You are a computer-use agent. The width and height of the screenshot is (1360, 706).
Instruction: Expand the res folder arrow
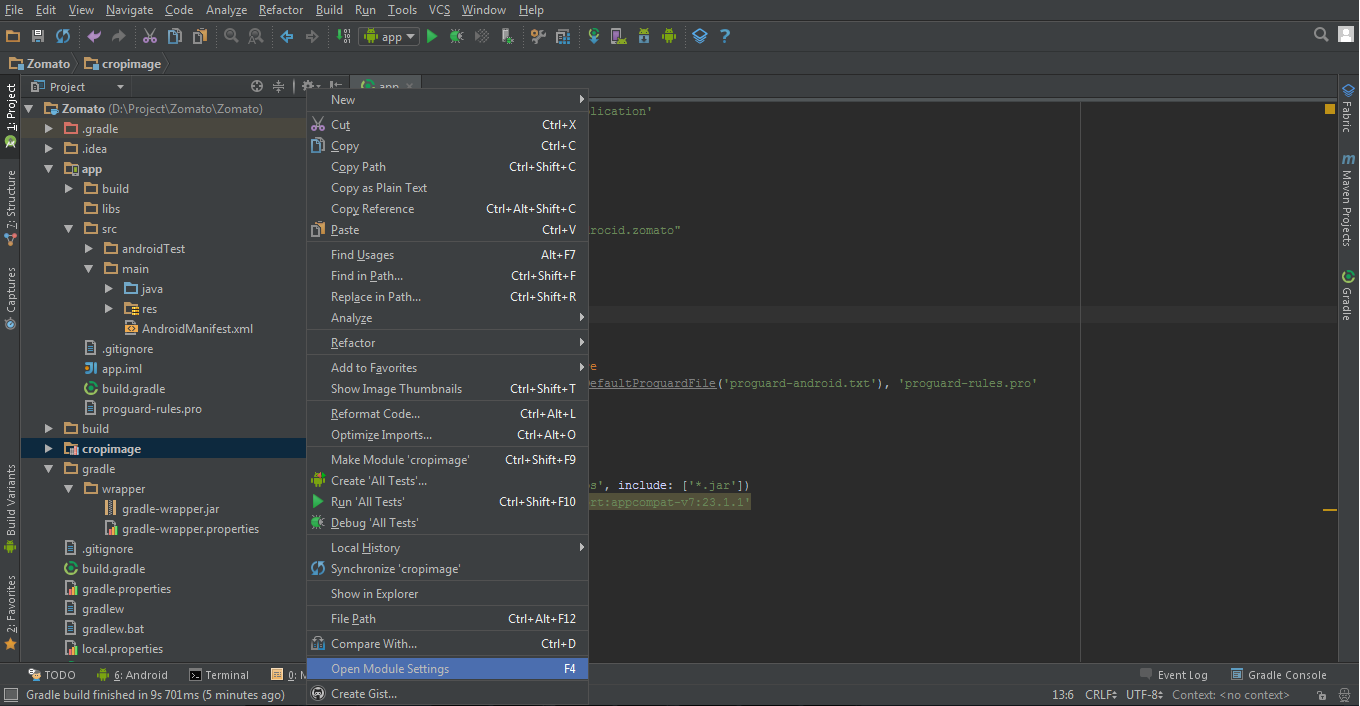[109, 309]
